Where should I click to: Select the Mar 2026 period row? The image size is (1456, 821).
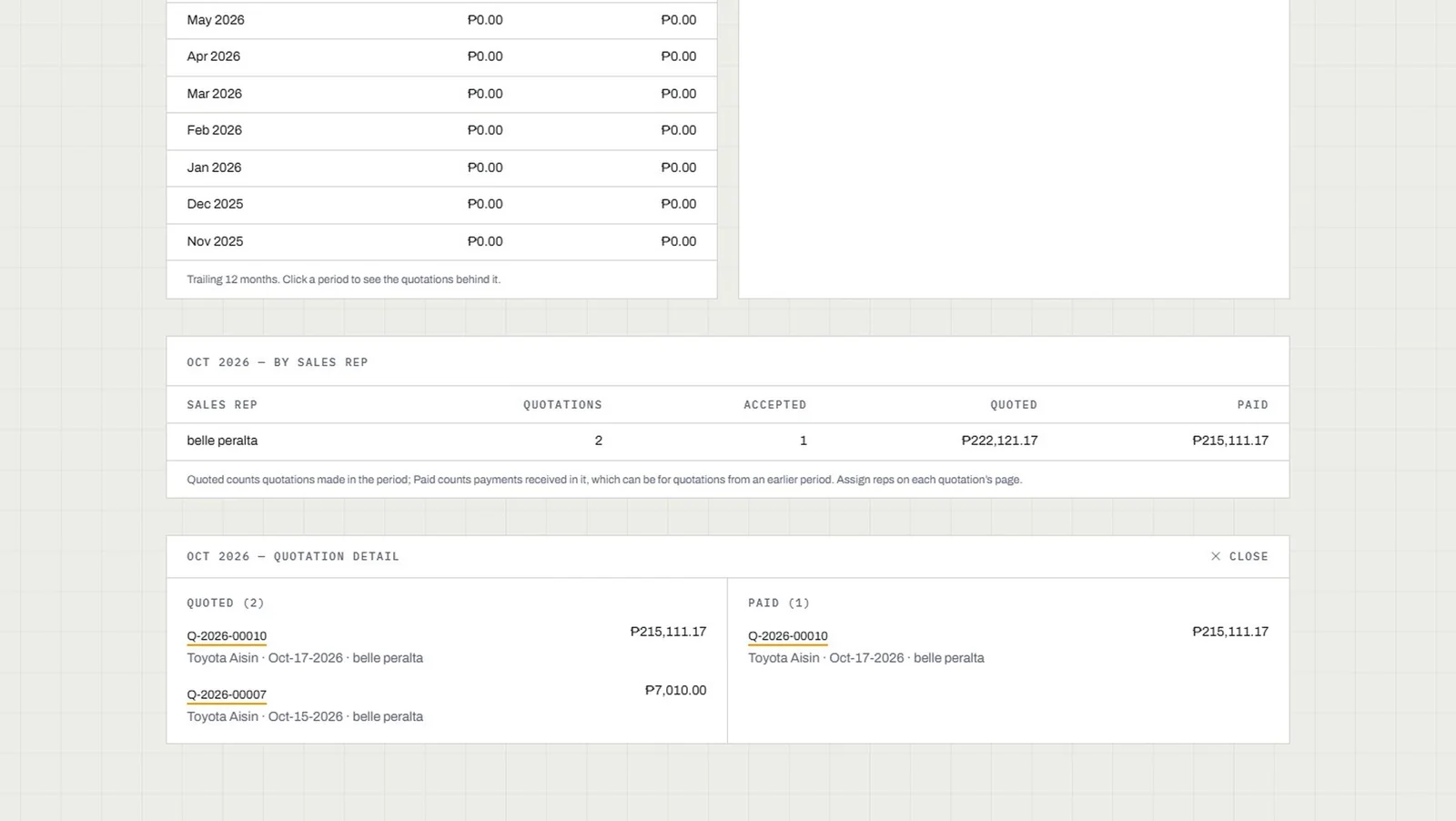click(441, 94)
